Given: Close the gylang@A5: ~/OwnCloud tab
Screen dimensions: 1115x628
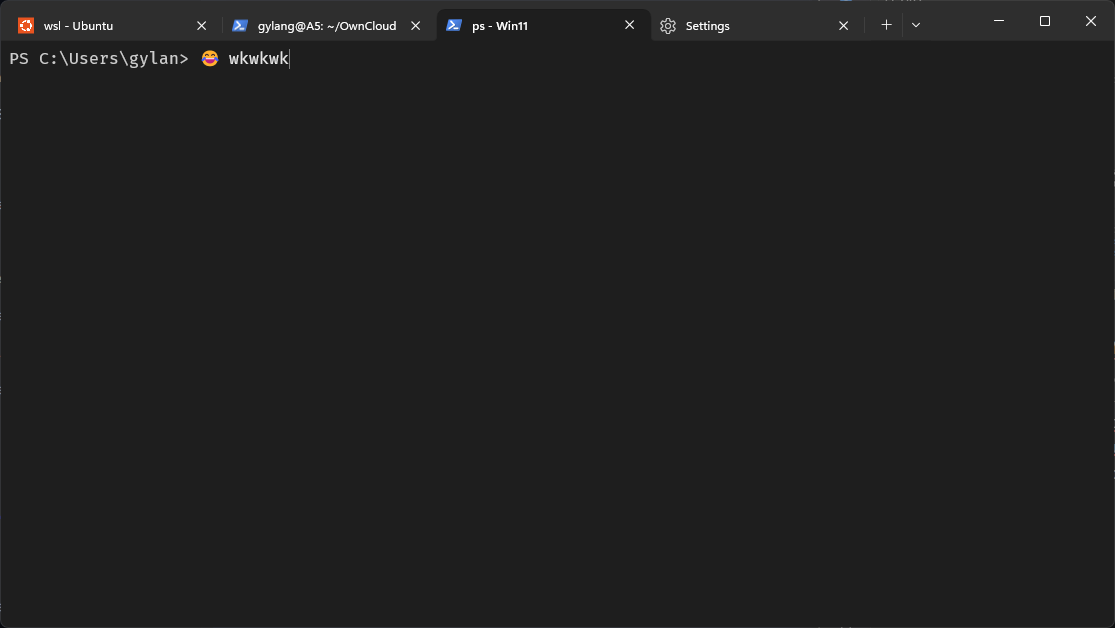Looking at the screenshot, I should [x=415, y=26].
